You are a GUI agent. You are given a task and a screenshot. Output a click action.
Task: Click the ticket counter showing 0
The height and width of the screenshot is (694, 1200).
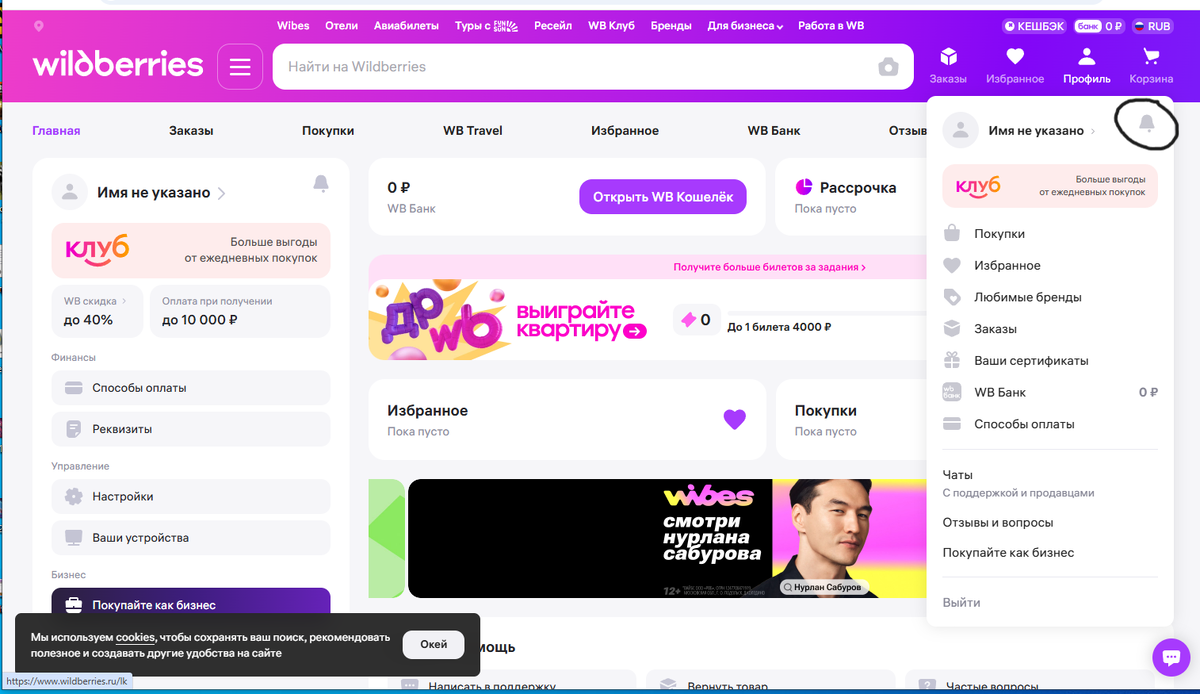click(x=696, y=320)
